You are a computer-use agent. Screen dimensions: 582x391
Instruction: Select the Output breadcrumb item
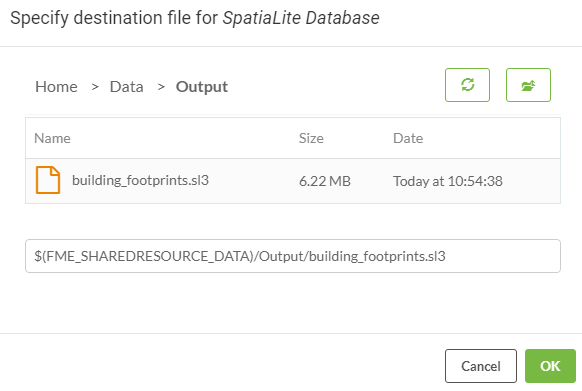[x=202, y=87]
